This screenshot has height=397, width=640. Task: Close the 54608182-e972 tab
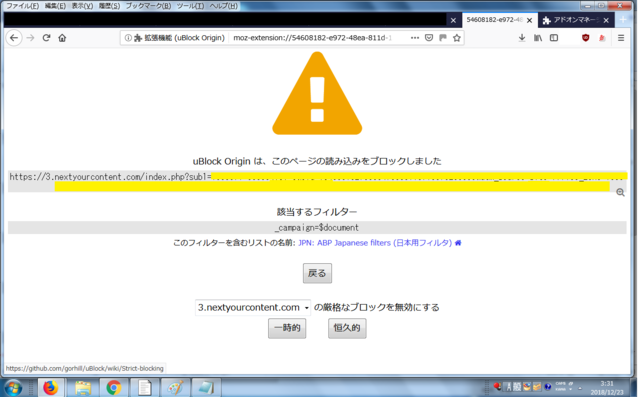529,20
